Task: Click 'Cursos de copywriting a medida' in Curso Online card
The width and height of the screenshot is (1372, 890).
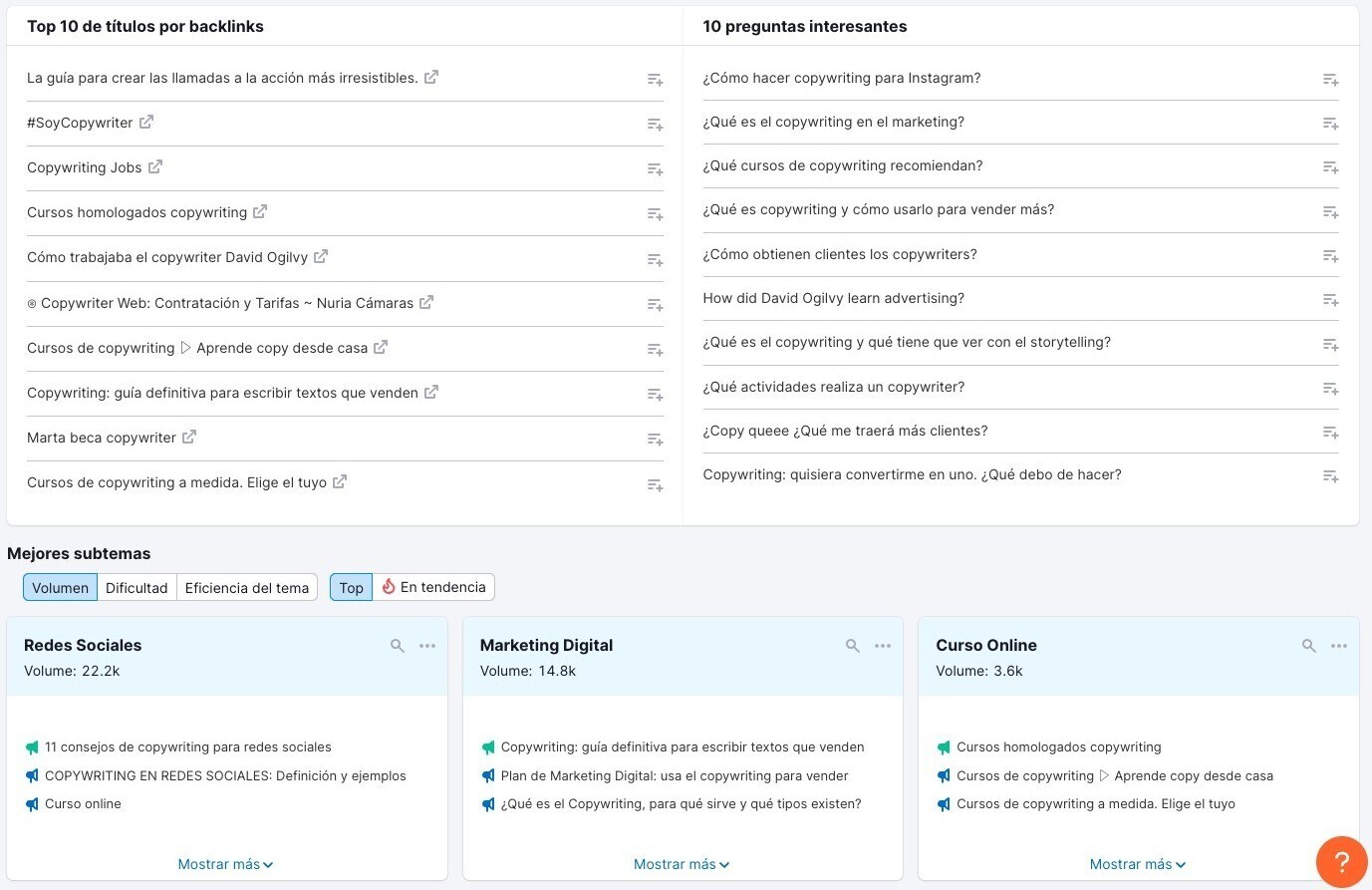Action: tap(1096, 803)
